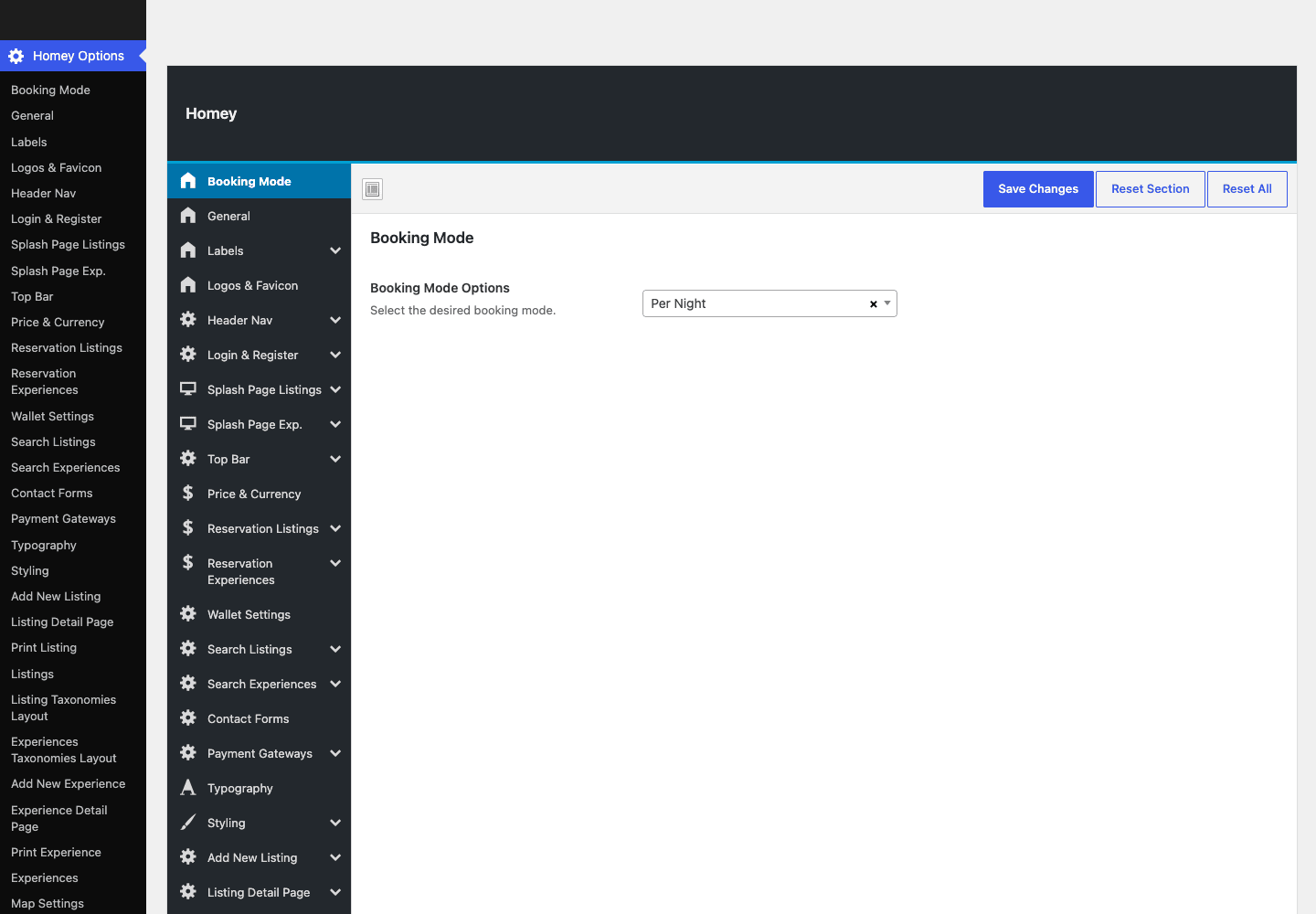Viewport: 1316px width, 914px height.
Task: Click the house icon next to Logos & Favicon
Action: [188, 284]
